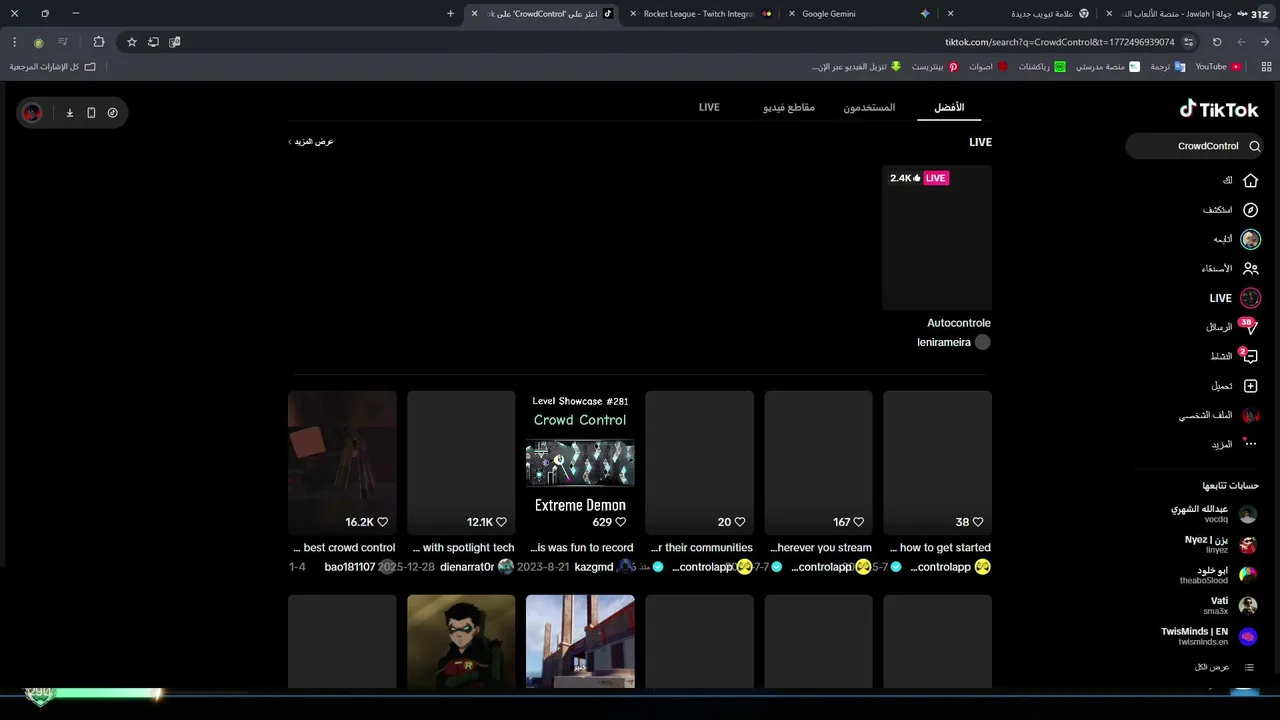Close the Google Gemini tab
The width and height of the screenshot is (1280, 720).
coord(792,14)
